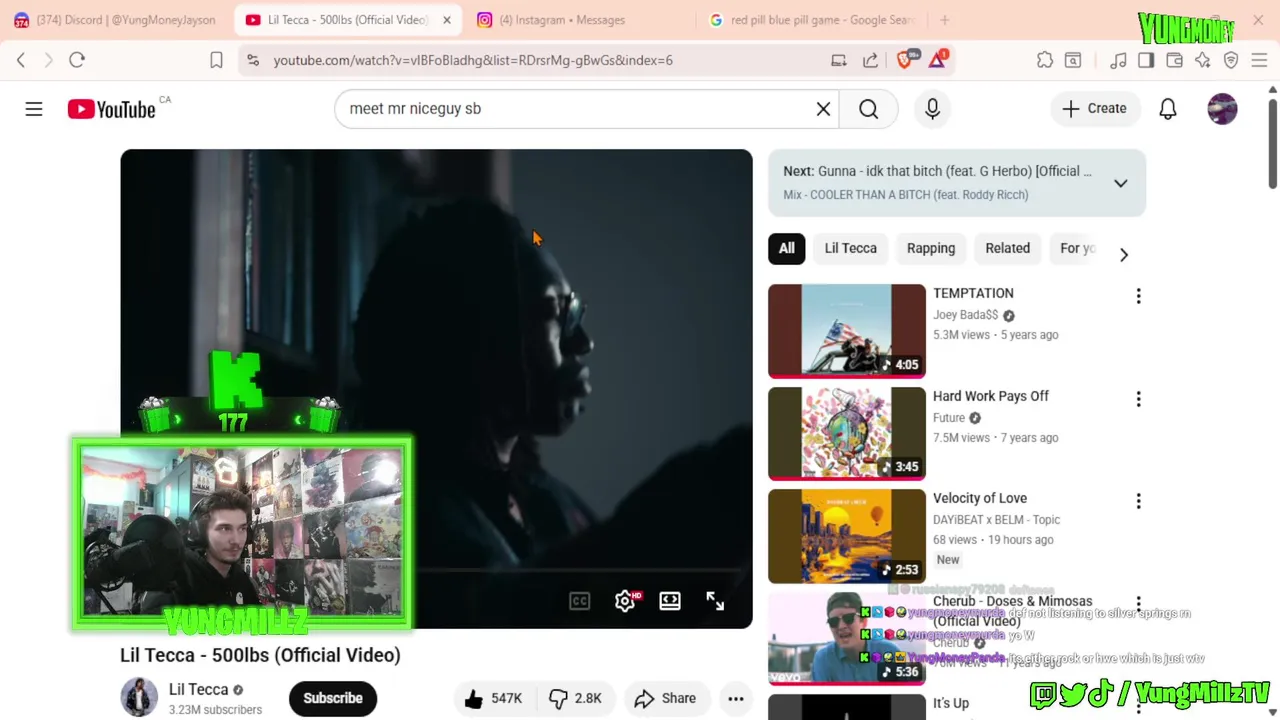Open the account avatar menu
Viewport: 1280px width, 720px height.
1222,109
